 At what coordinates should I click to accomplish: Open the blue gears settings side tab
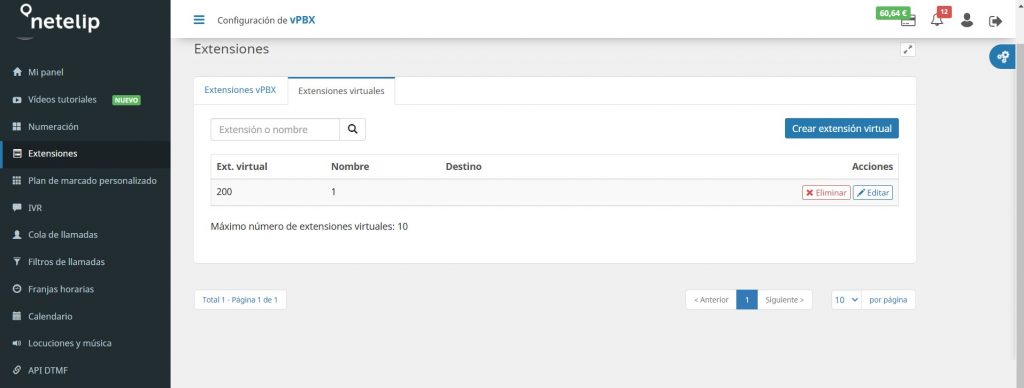coord(1002,57)
